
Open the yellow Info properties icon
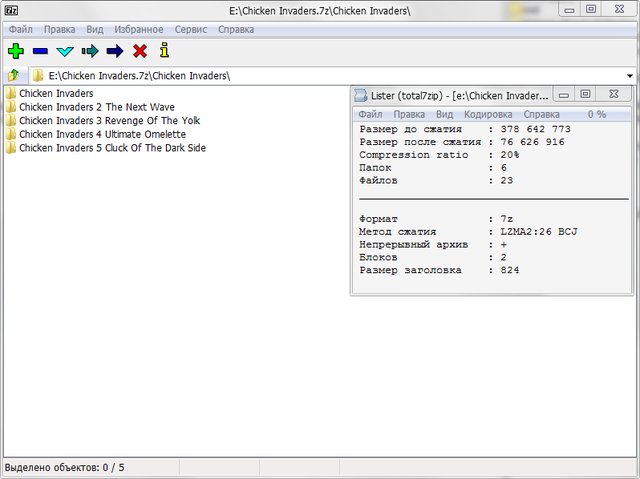click(x=164, y=50)
